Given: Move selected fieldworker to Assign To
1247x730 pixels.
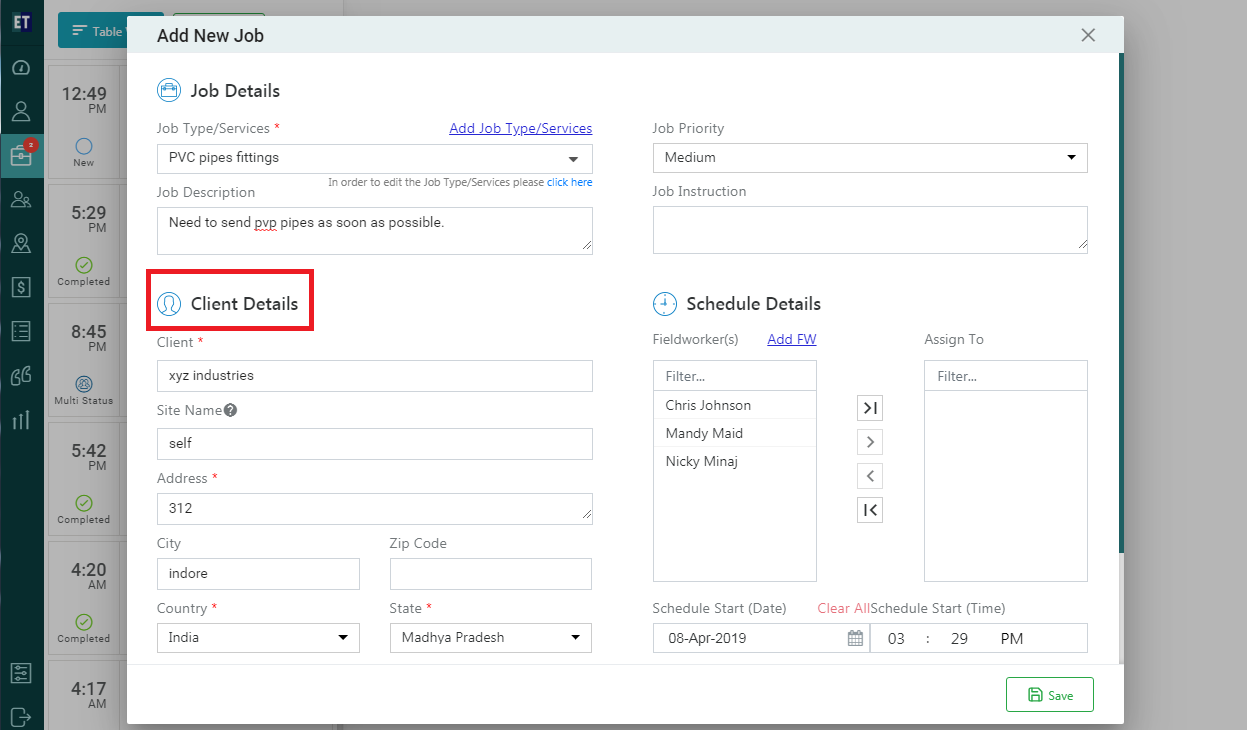Looking at the screenshot, I should tap(870, 442).
